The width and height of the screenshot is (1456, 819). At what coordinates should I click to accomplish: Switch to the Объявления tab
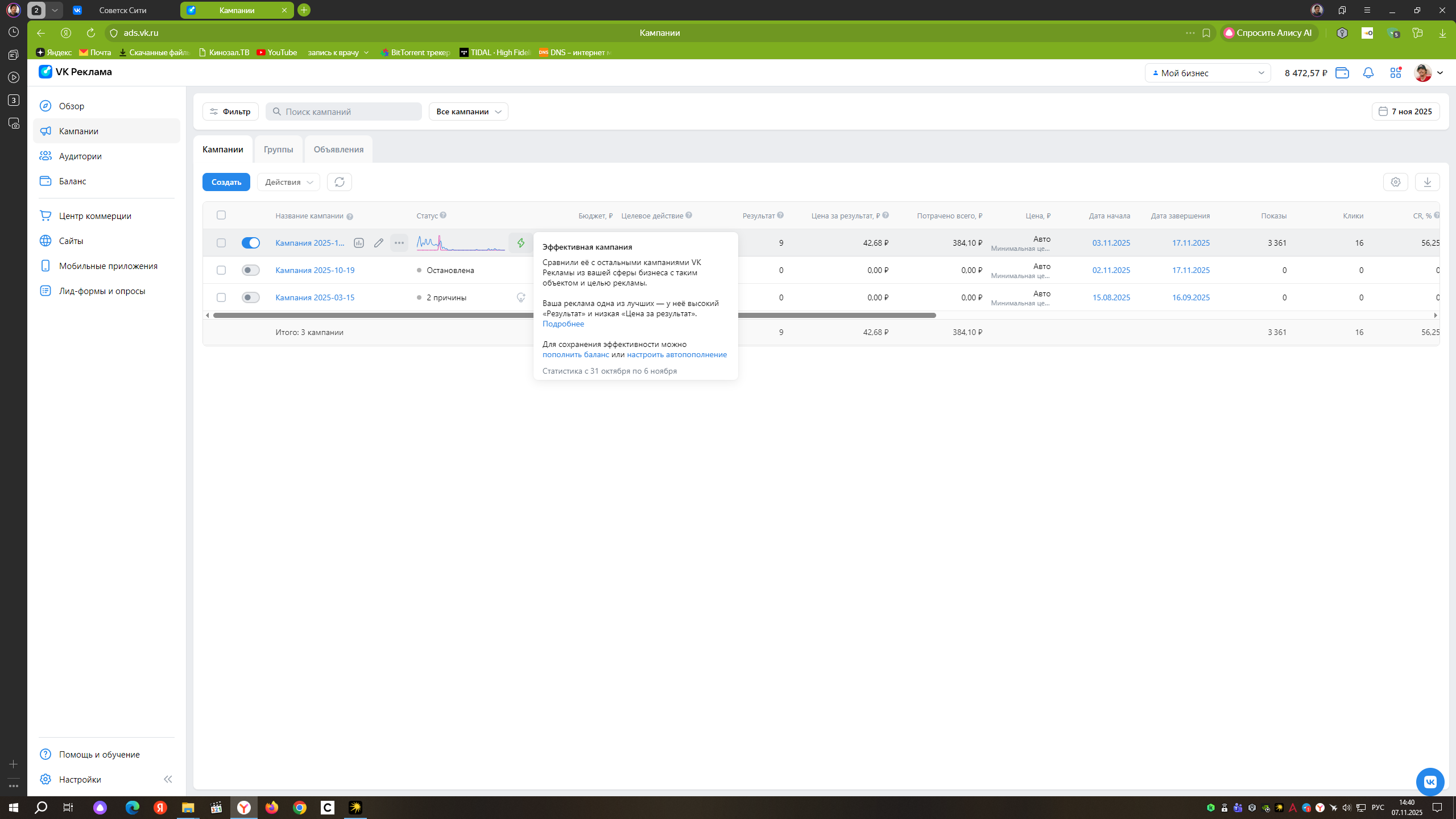[338, 149]
